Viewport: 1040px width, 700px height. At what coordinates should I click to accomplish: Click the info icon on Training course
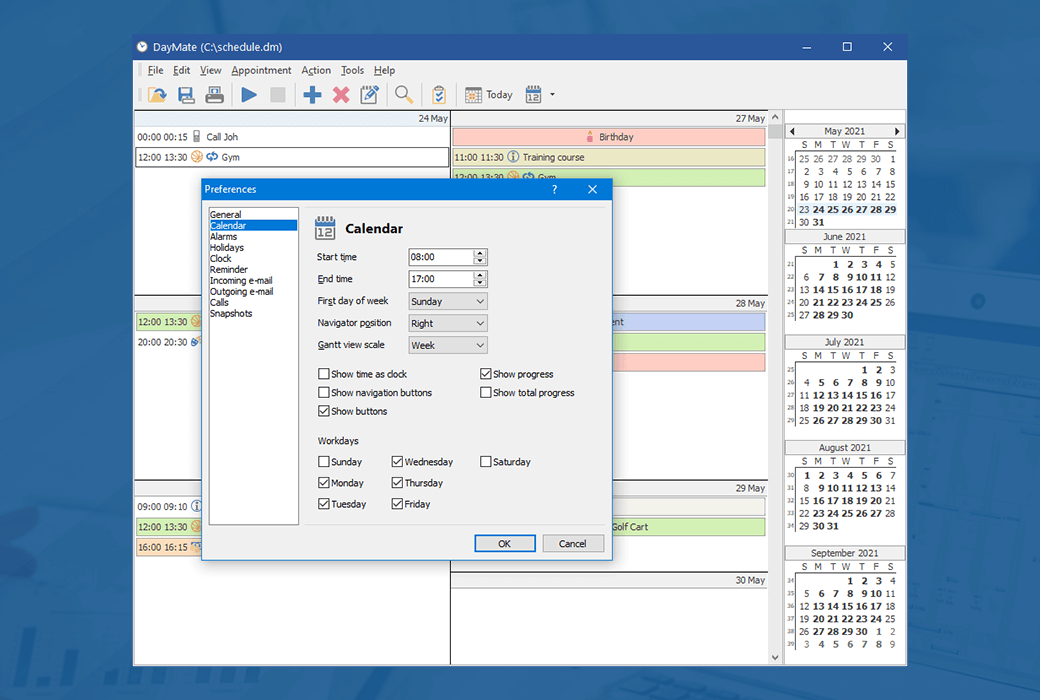coord(513,157)
